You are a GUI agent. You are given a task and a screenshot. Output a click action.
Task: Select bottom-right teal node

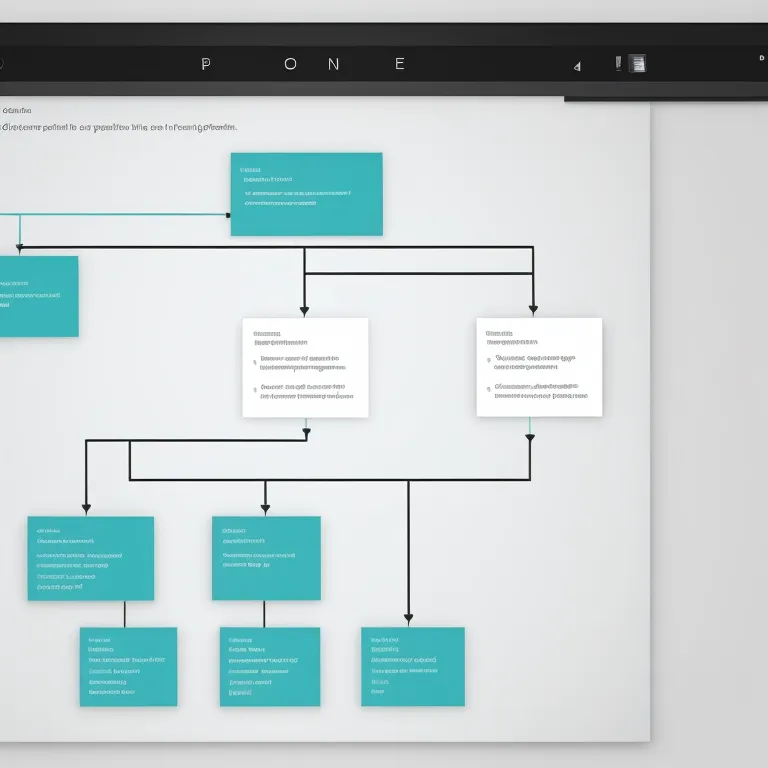tap(412, 666)
